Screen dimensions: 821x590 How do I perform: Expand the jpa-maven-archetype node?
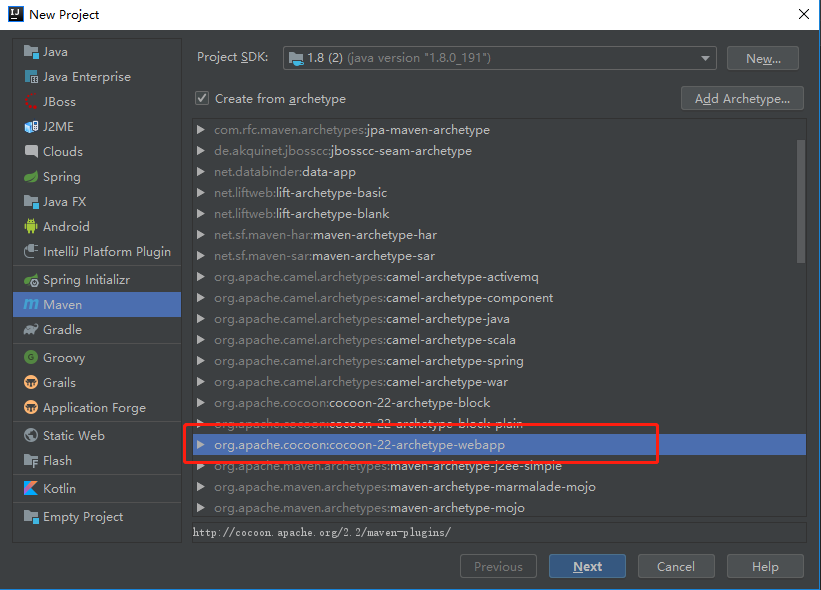pyautogui.click(x=201, y=129)
